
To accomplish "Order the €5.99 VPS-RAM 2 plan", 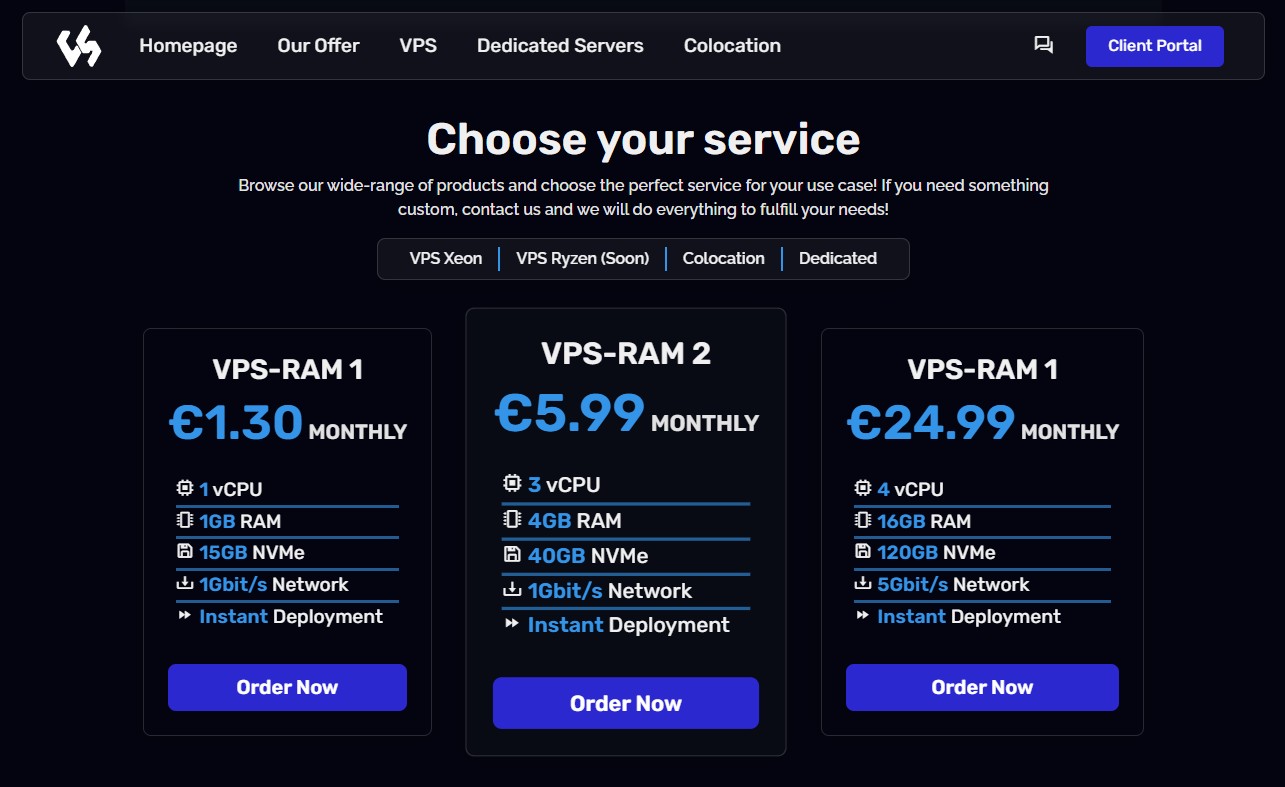I will [625, 703].
